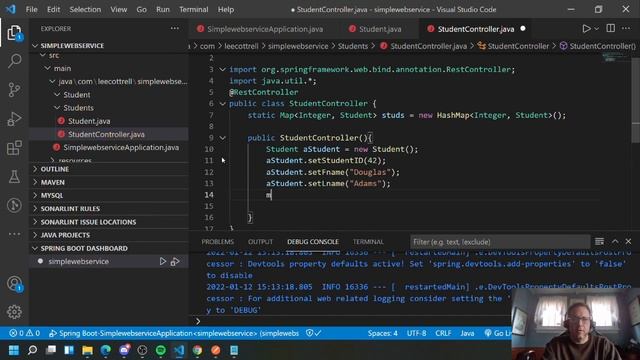Open the run options dropdown arrow

596,29
